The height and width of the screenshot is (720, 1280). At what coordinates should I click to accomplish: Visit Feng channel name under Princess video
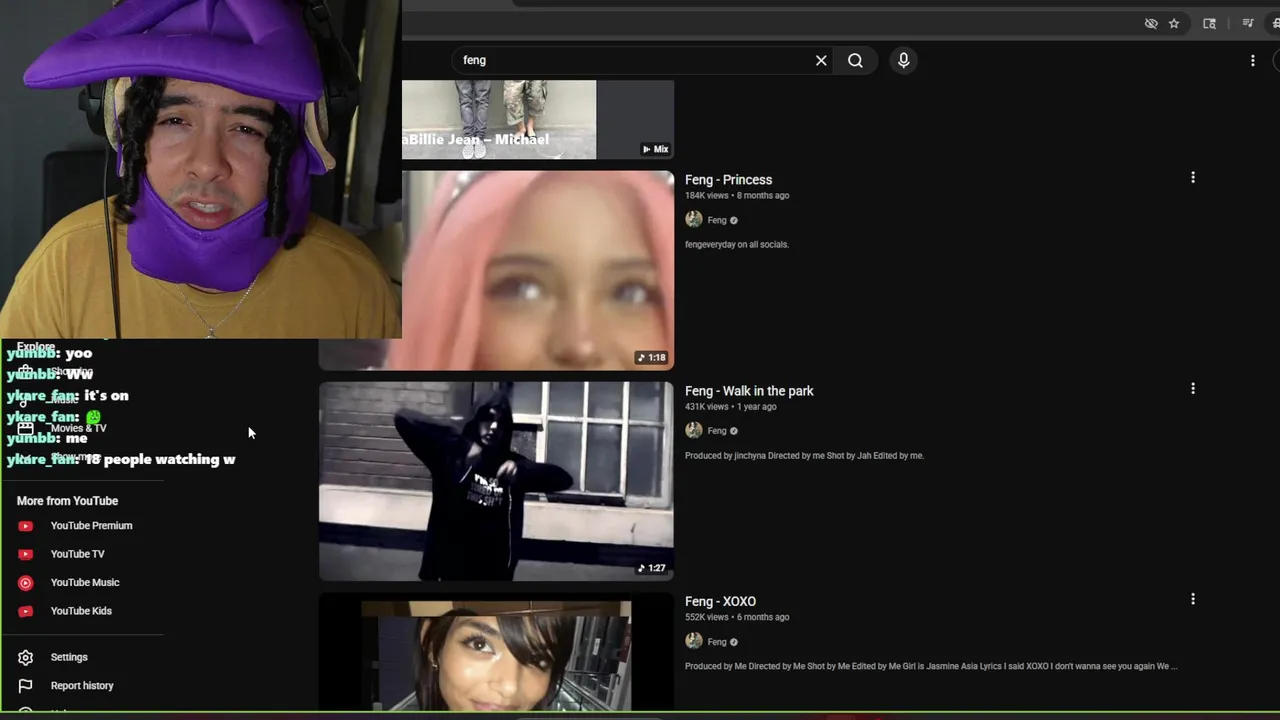pyautogui.click(x=717, y=220)
